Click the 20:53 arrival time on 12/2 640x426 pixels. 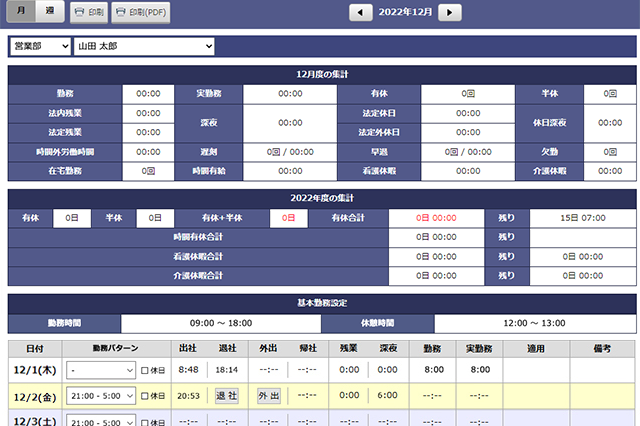pos(187,395)
